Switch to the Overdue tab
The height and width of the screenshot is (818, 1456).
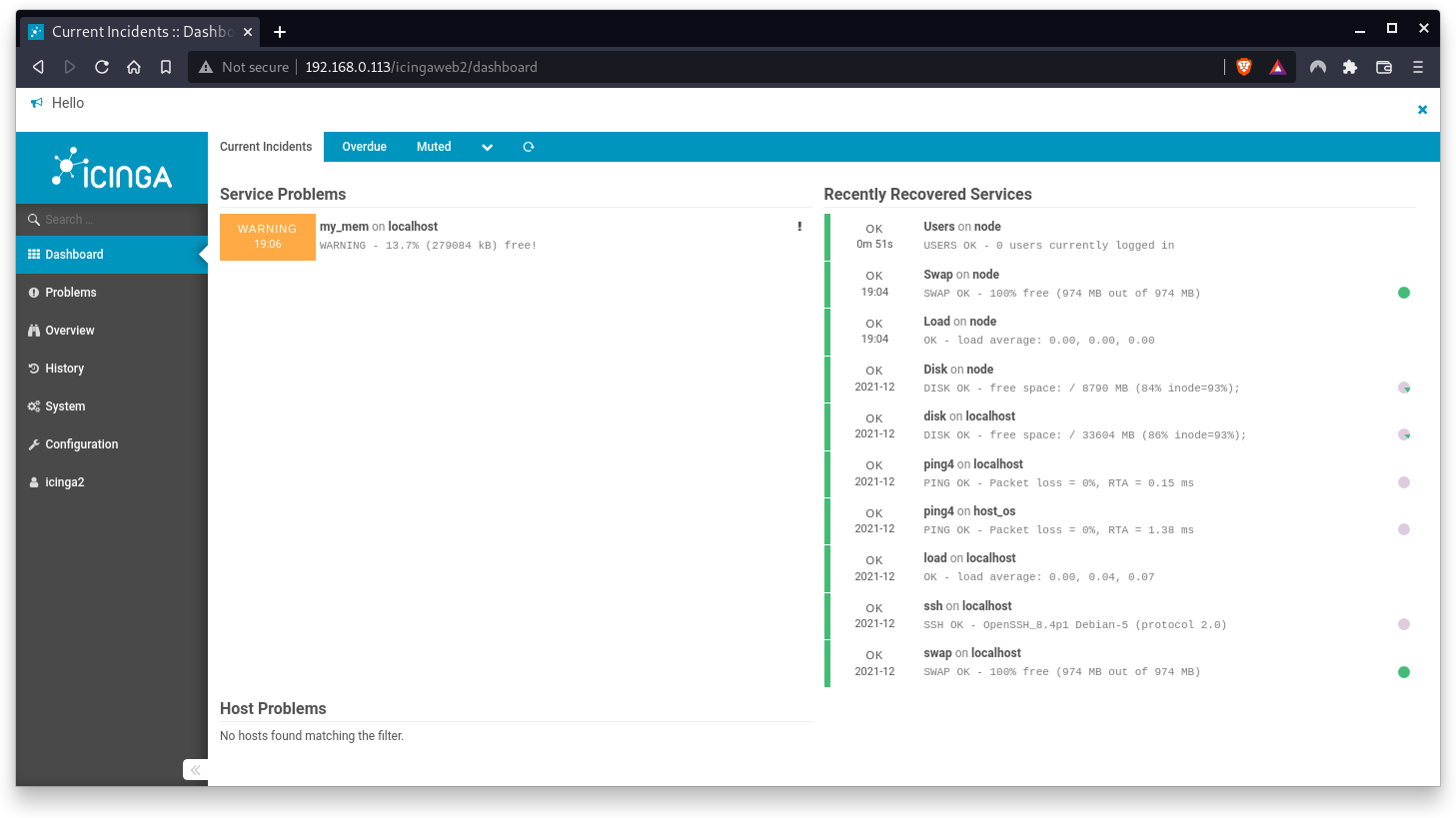[364, 147]
